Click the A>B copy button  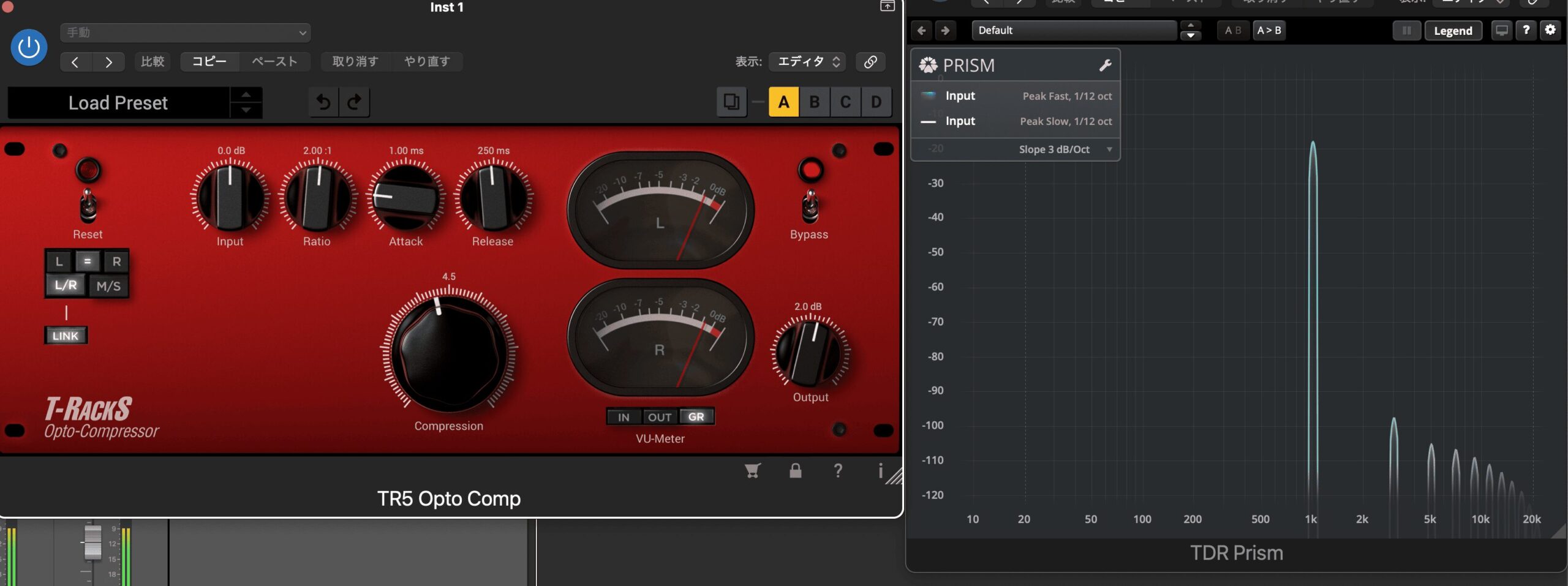(1269, 30)
